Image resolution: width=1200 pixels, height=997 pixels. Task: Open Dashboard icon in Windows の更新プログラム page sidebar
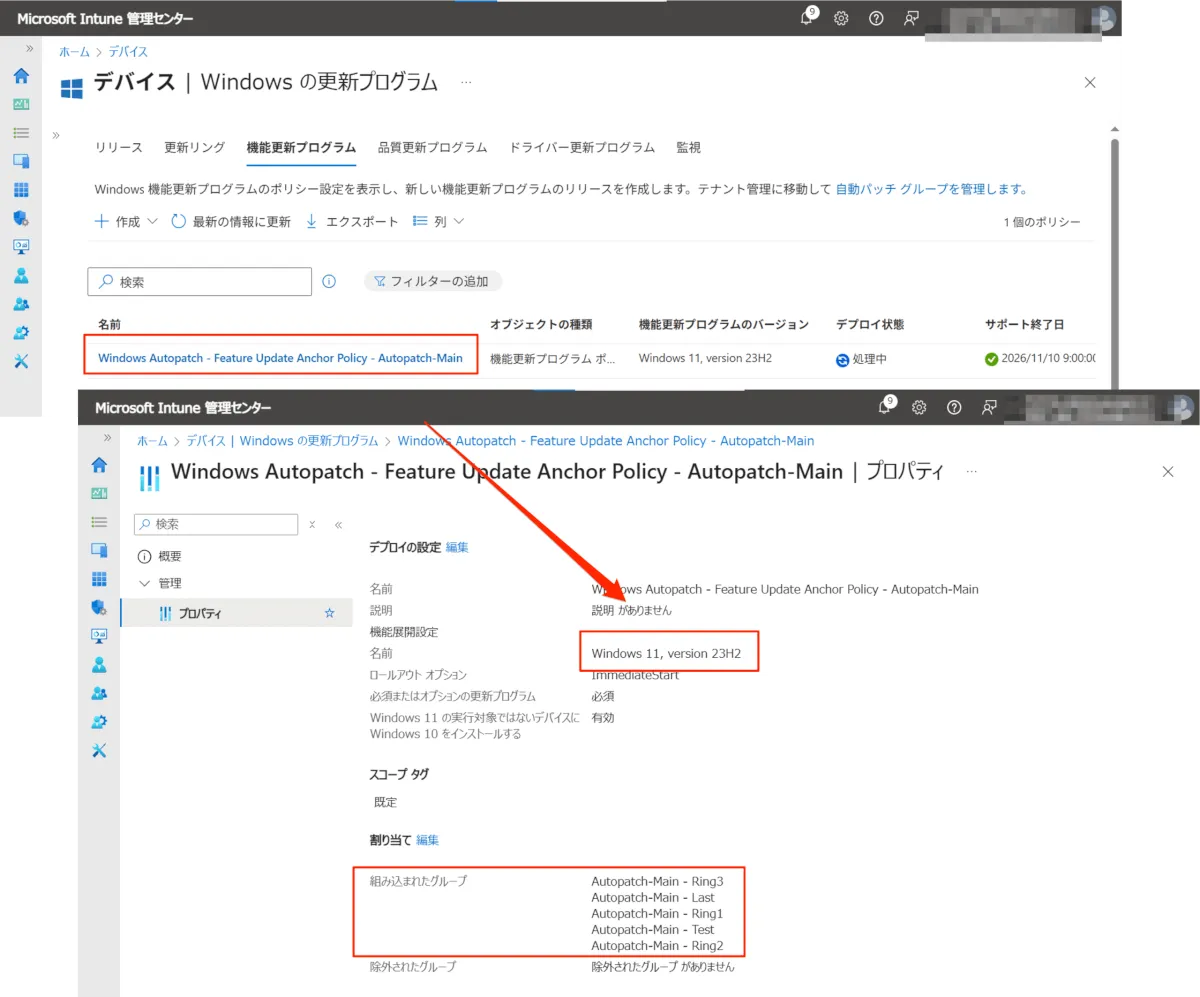(x=21, y=104)
